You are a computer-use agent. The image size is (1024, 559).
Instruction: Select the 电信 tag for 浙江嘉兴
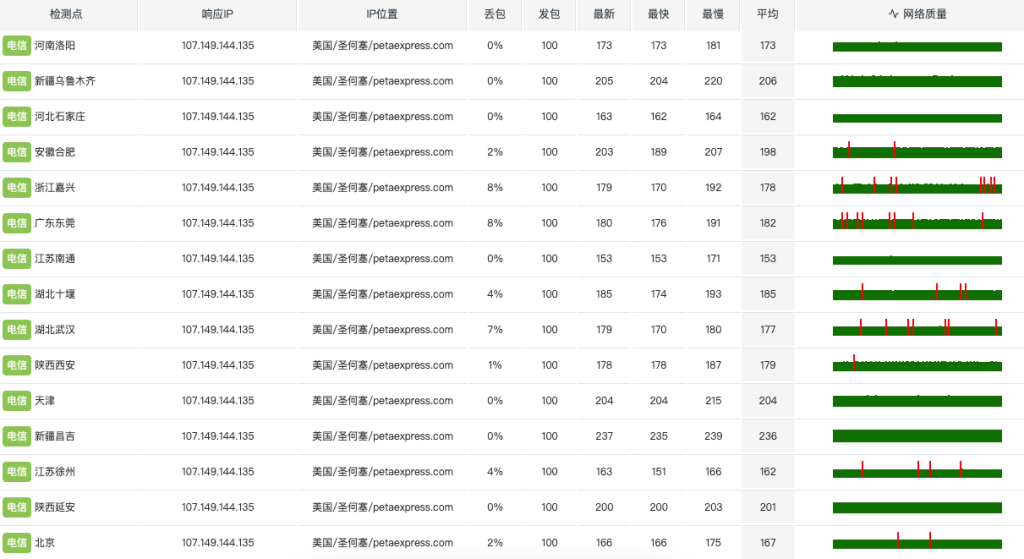[x=17, y=187]
